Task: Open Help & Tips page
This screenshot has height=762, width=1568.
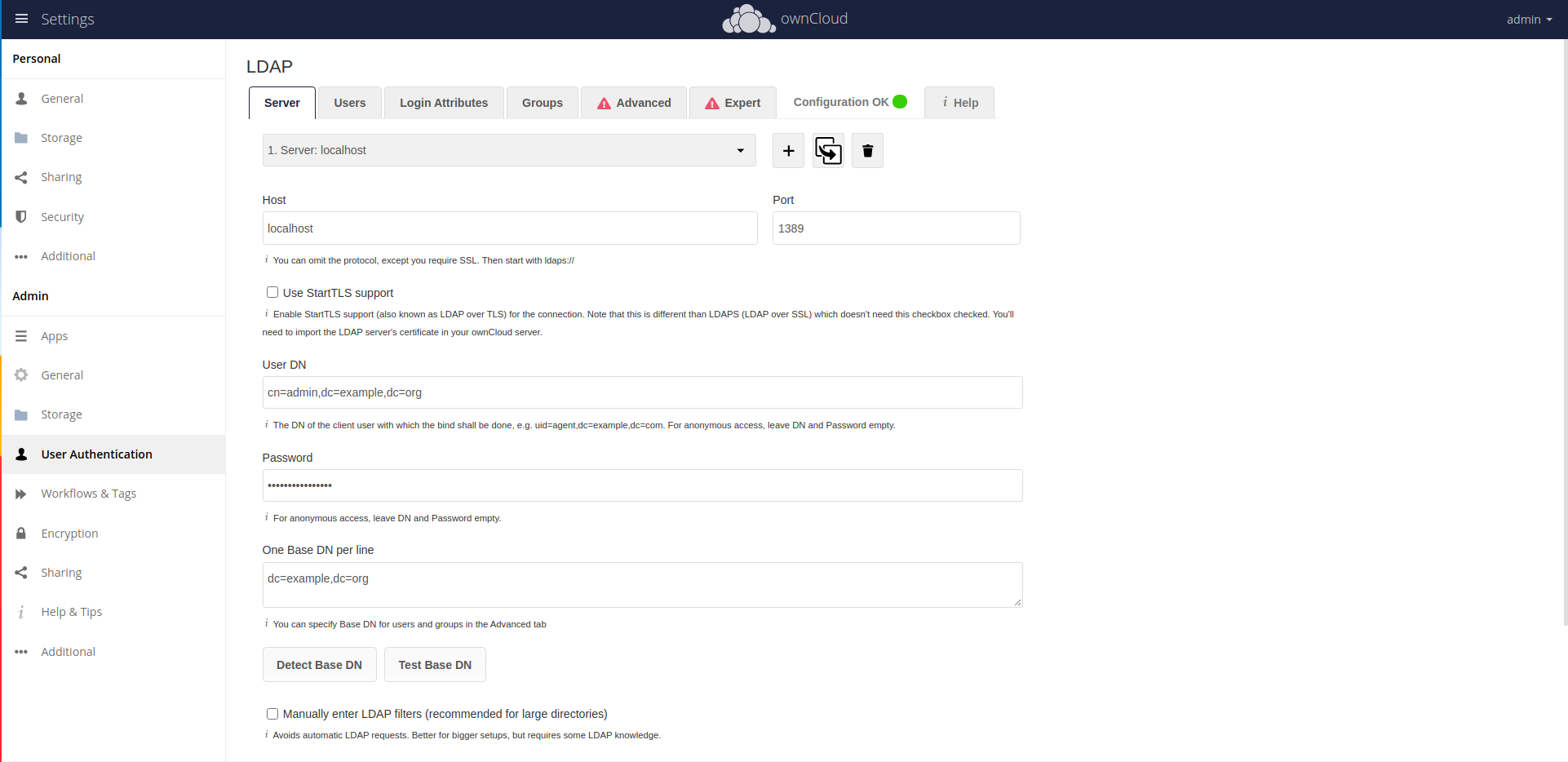Action: pyautogui.click(x=113, y=612)
